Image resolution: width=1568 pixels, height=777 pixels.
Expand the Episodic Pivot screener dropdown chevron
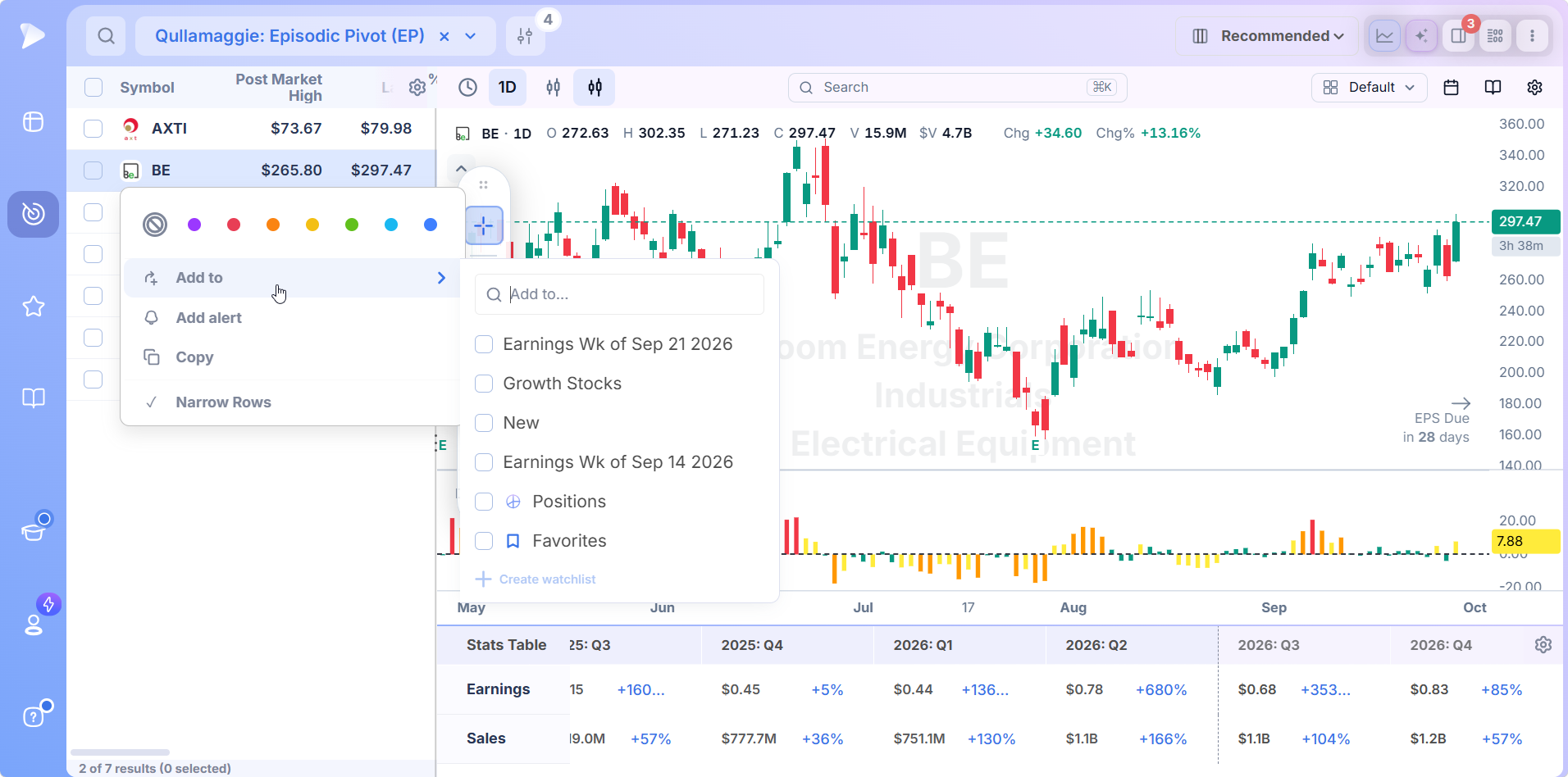pyautogui.click(x=471, y=36)
